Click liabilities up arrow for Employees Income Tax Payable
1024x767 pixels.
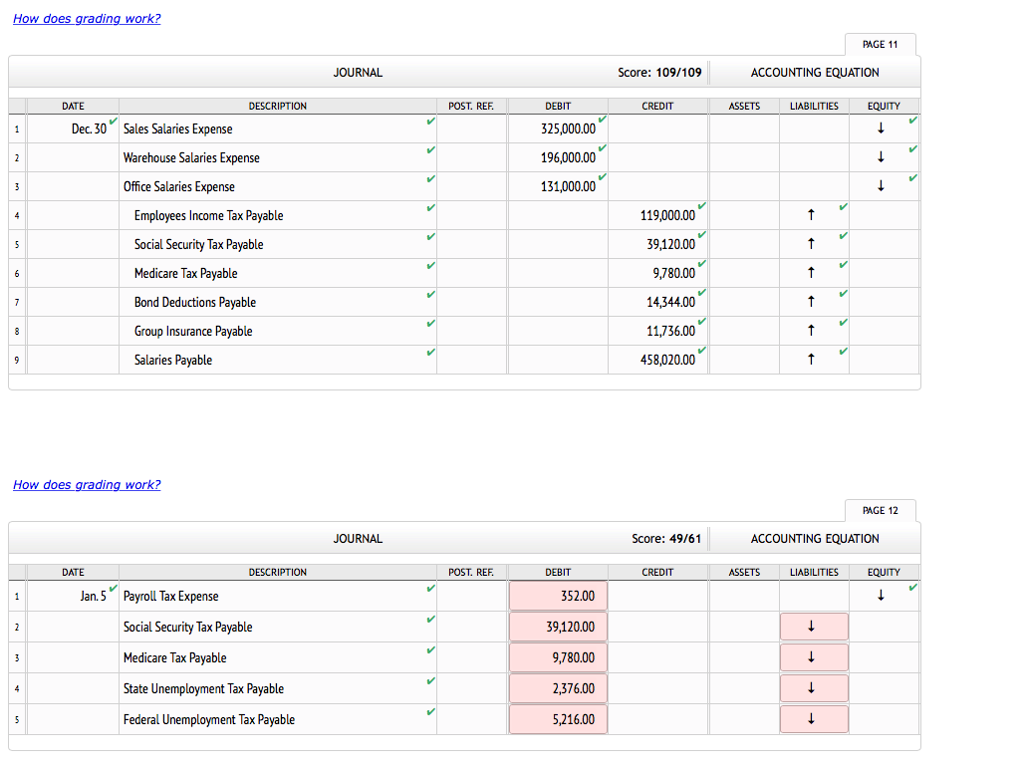coord(811,214)
